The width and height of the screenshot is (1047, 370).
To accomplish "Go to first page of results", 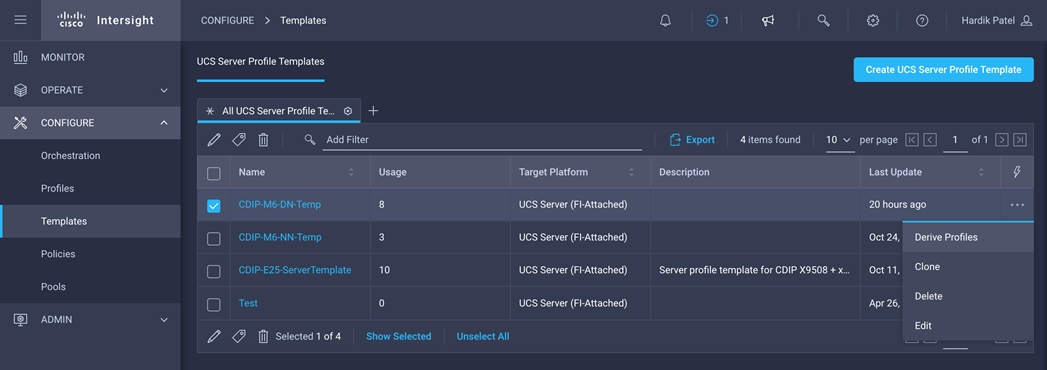I will coord(912,140).
